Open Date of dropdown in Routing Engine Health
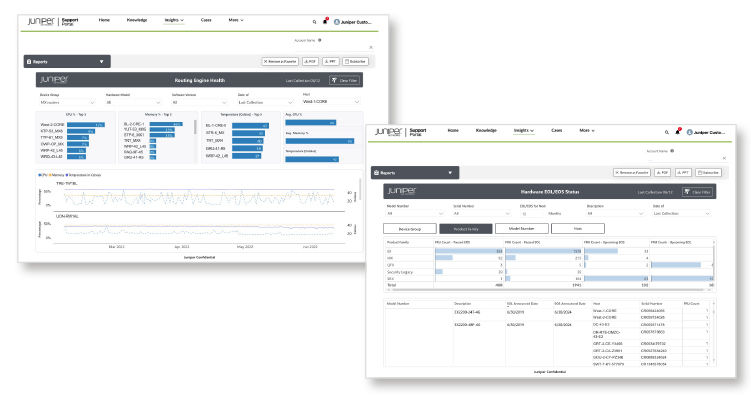 (265, 102)
